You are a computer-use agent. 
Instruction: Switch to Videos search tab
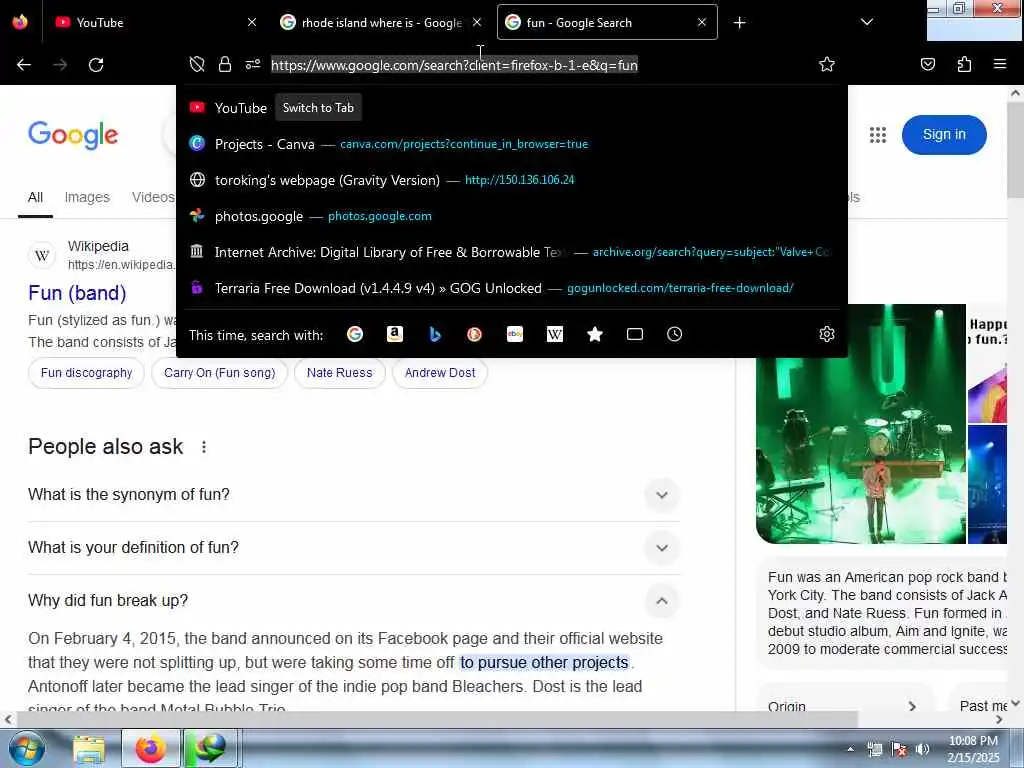click(153, 197)
